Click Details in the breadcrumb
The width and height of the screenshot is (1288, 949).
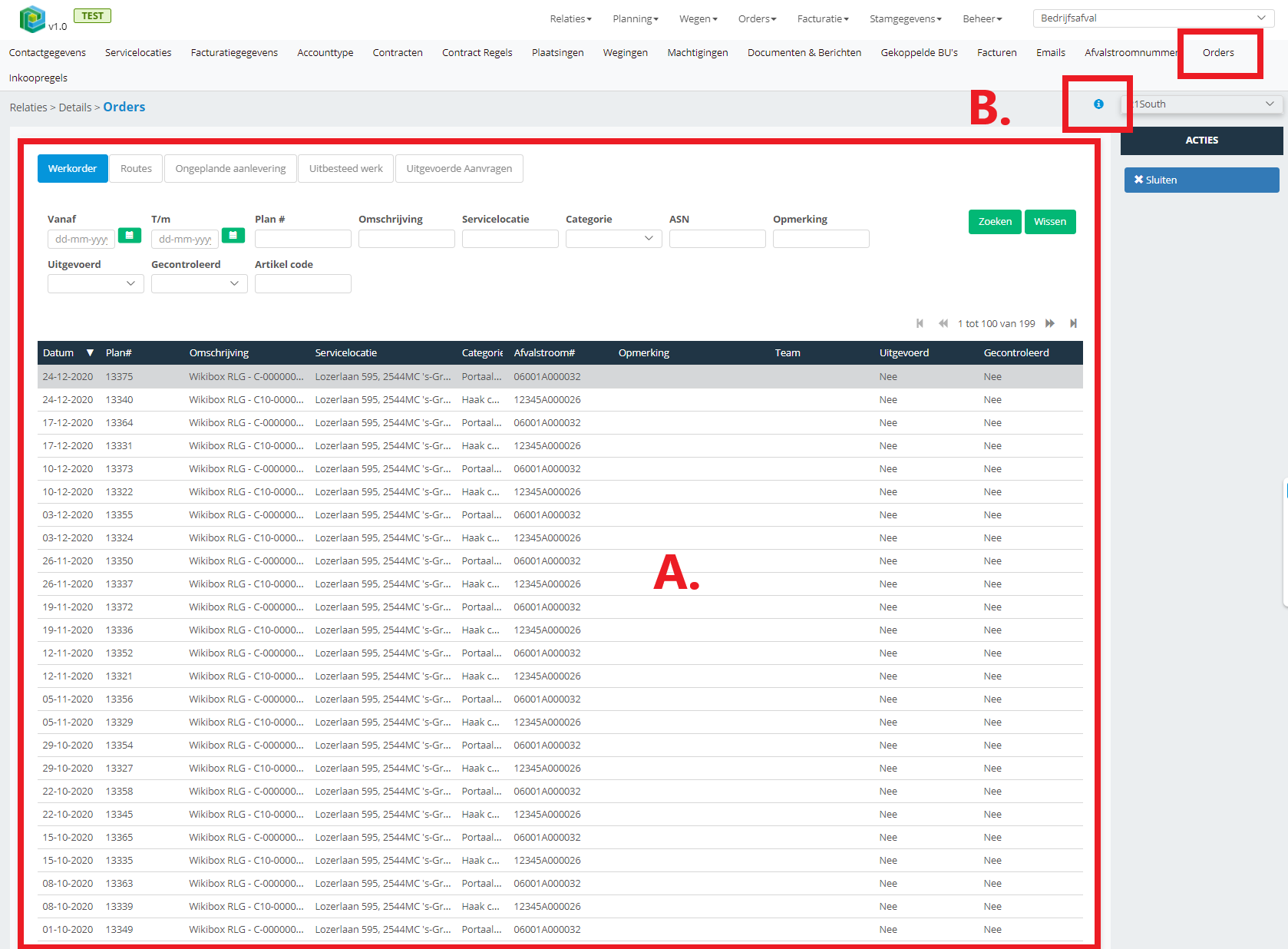(75, 107)
